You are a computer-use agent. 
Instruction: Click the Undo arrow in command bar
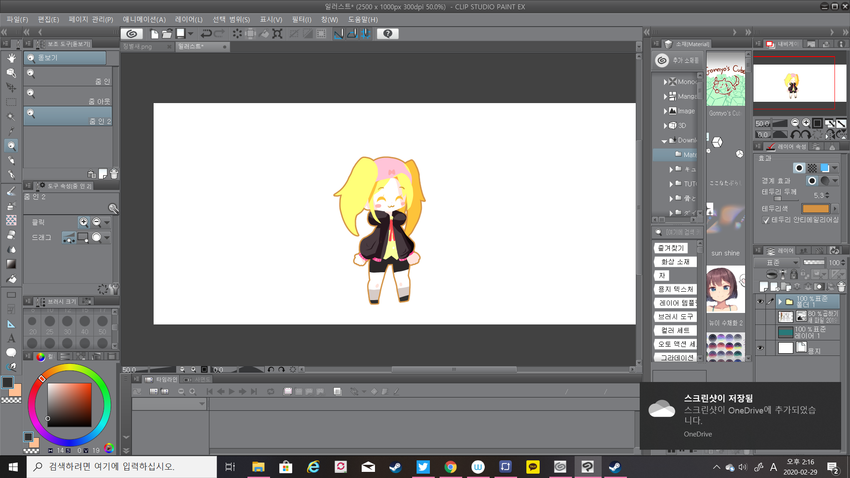pos(206,34)
